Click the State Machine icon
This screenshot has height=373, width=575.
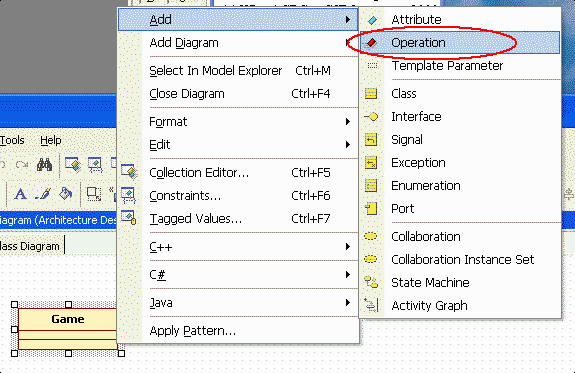tap(371, 282)
